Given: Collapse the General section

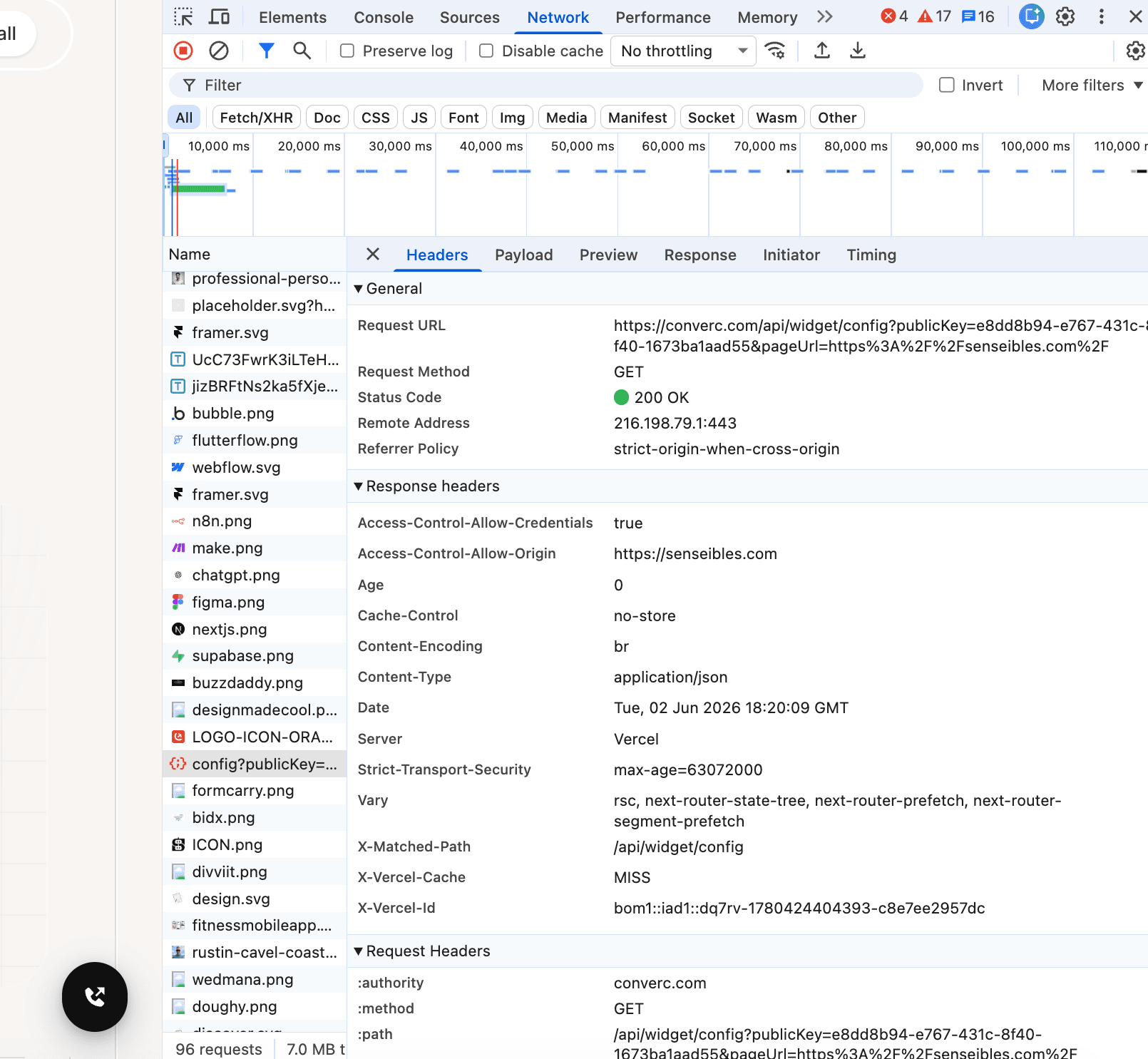Looking at the screenshot, I should [x=389, y=288].
